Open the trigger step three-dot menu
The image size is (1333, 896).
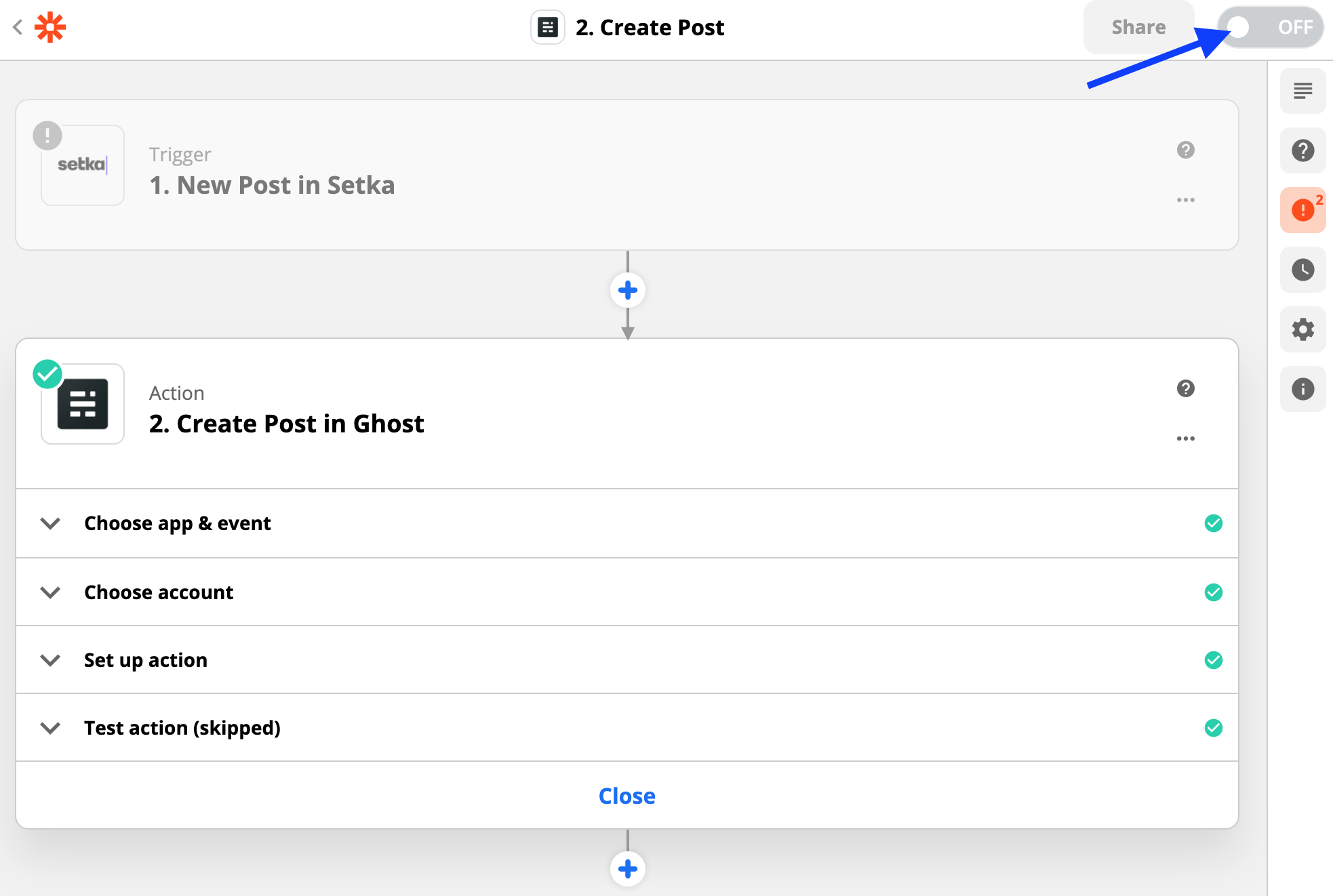tap(1185, 200)
